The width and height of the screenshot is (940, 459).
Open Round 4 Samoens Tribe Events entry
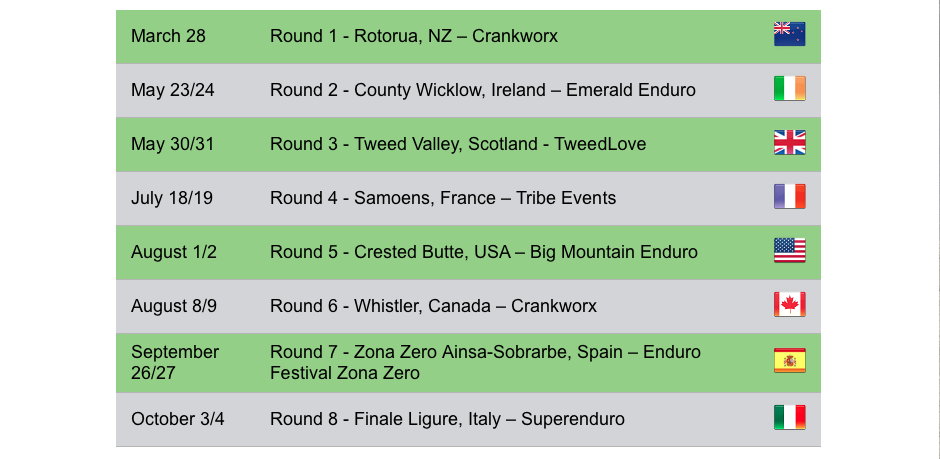point(442,198)
